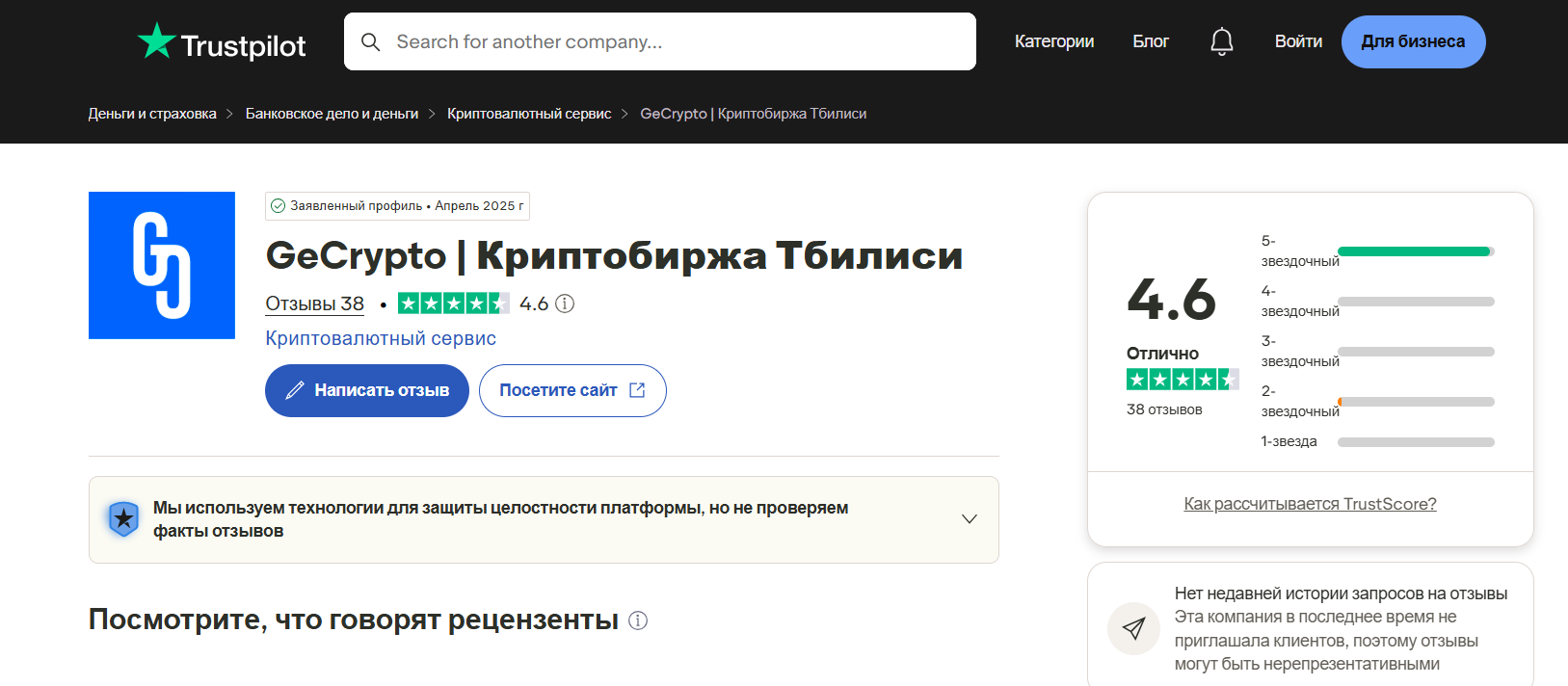Open Как рассчитывается TrustScore? link
The height and width of the screenshot is (686, 1568).
pyautogui.click(x=1310, y=504)
